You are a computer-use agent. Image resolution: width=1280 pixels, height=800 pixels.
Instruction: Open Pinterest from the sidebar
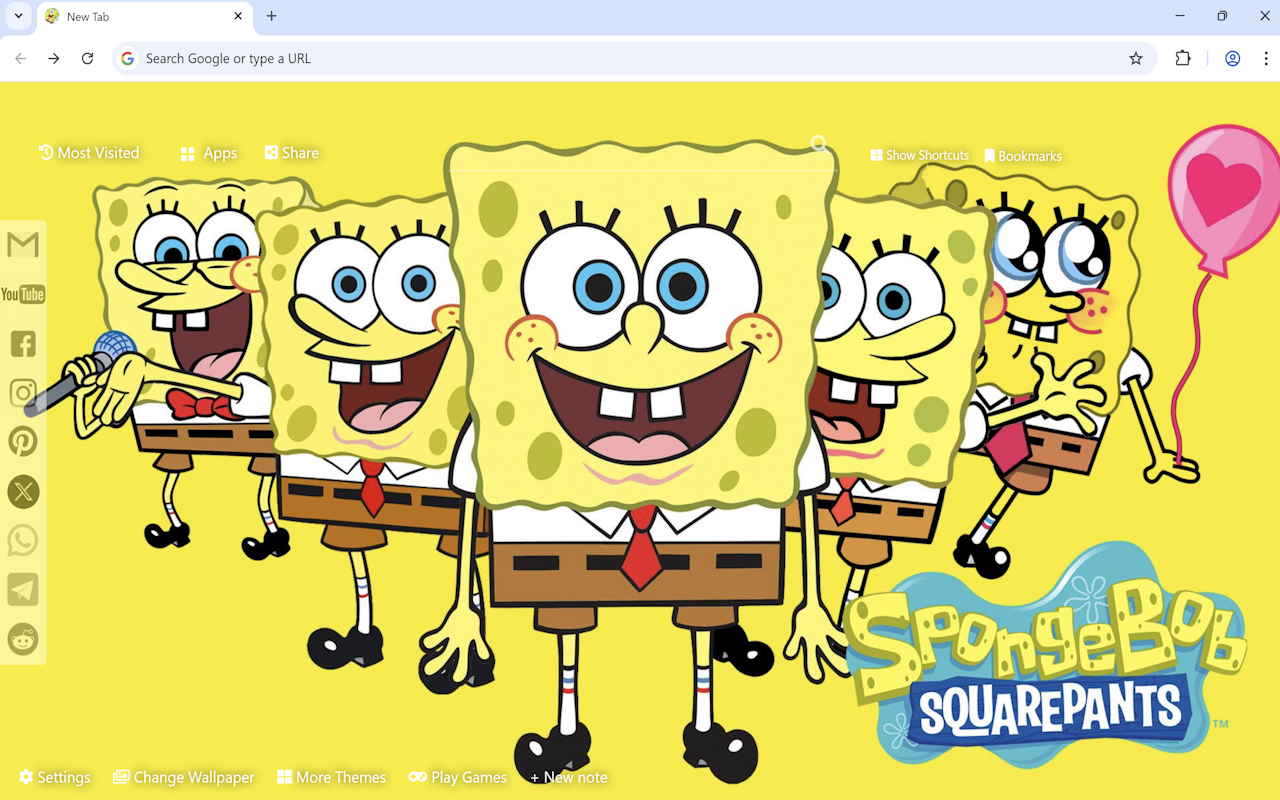click(x=22, y=441)
